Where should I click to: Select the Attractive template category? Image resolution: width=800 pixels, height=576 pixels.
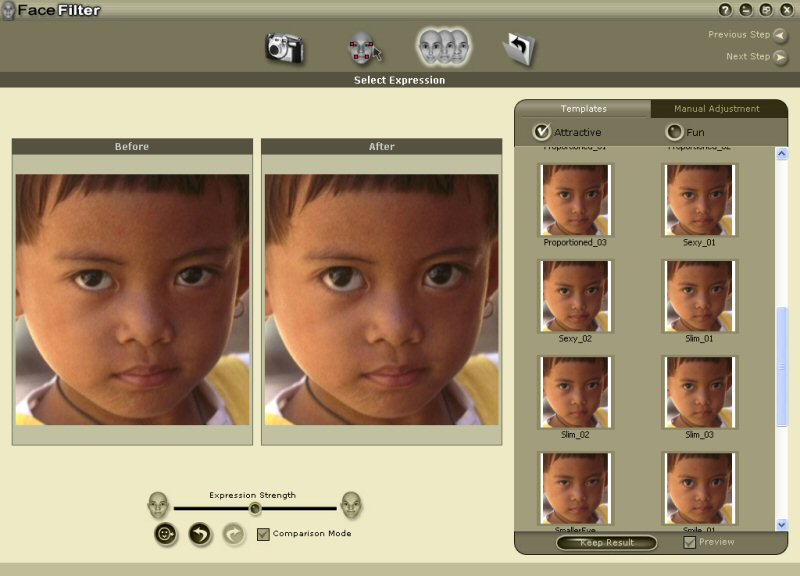point(542,132)
